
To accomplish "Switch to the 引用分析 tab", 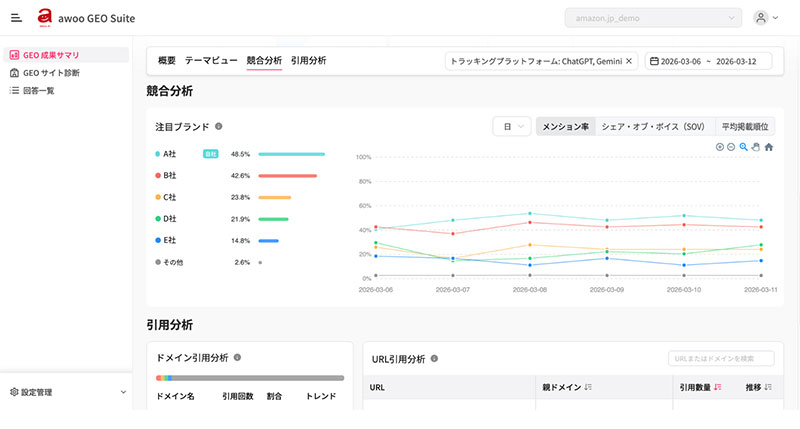I will [x=308, y=61].
